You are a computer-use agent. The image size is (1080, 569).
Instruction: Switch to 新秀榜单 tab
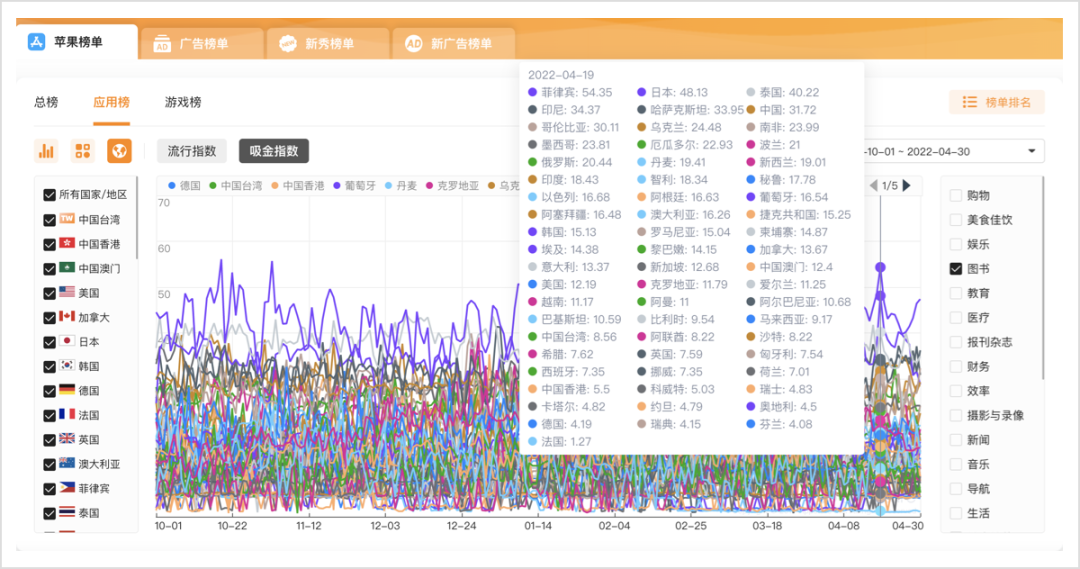point(329,43)
